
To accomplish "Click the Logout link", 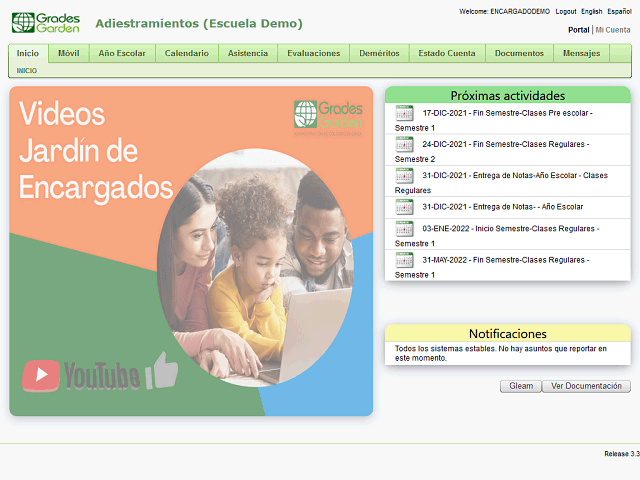I will tap(566, 11).
